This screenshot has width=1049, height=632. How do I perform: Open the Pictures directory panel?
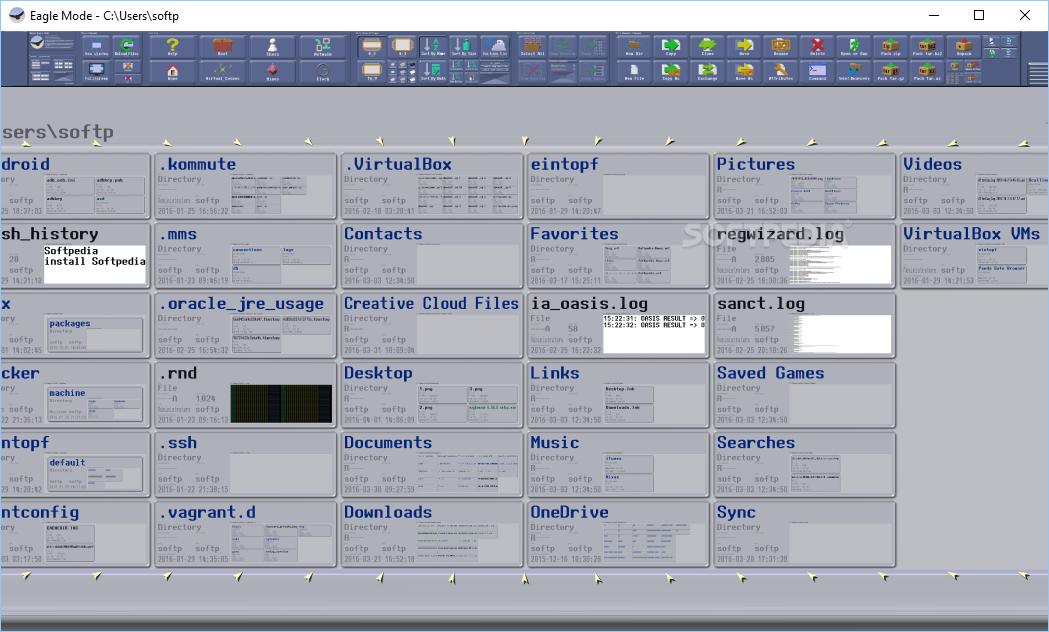[805, 186]
